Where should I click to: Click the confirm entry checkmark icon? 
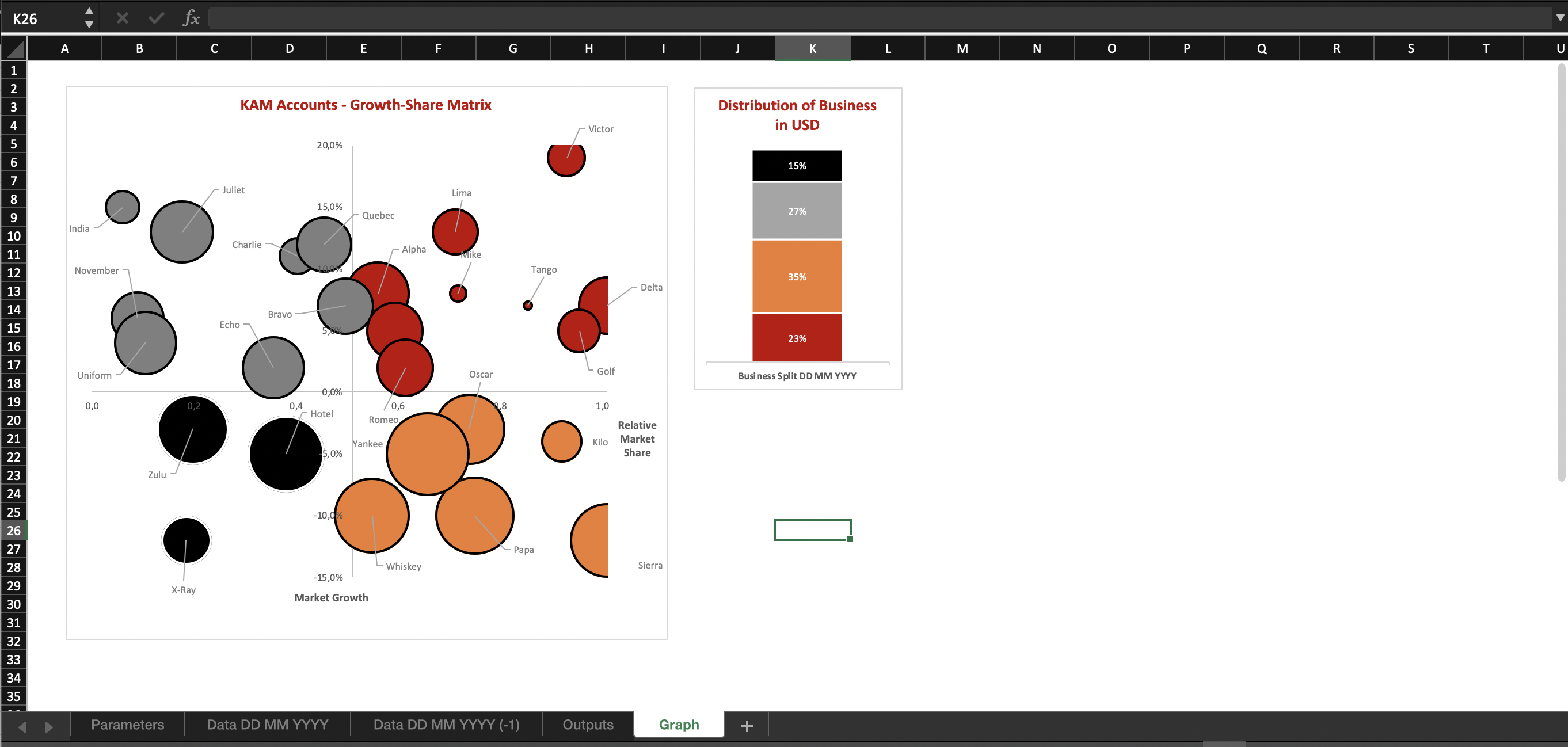point(157,18)
